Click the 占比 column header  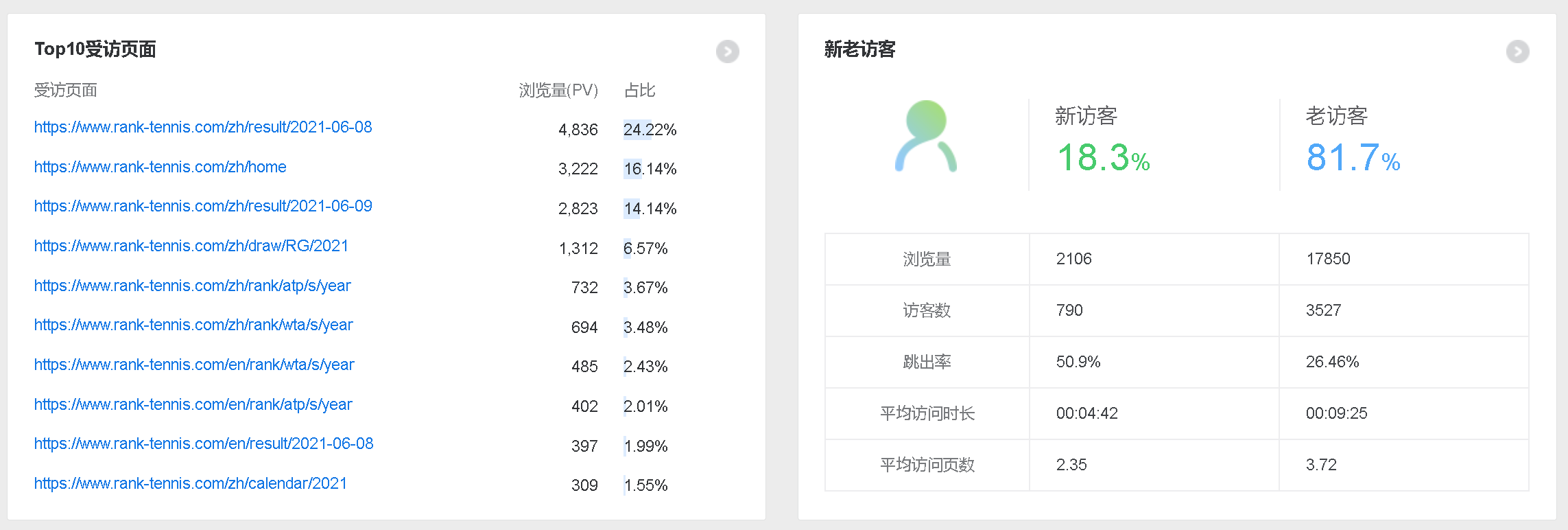639,91
